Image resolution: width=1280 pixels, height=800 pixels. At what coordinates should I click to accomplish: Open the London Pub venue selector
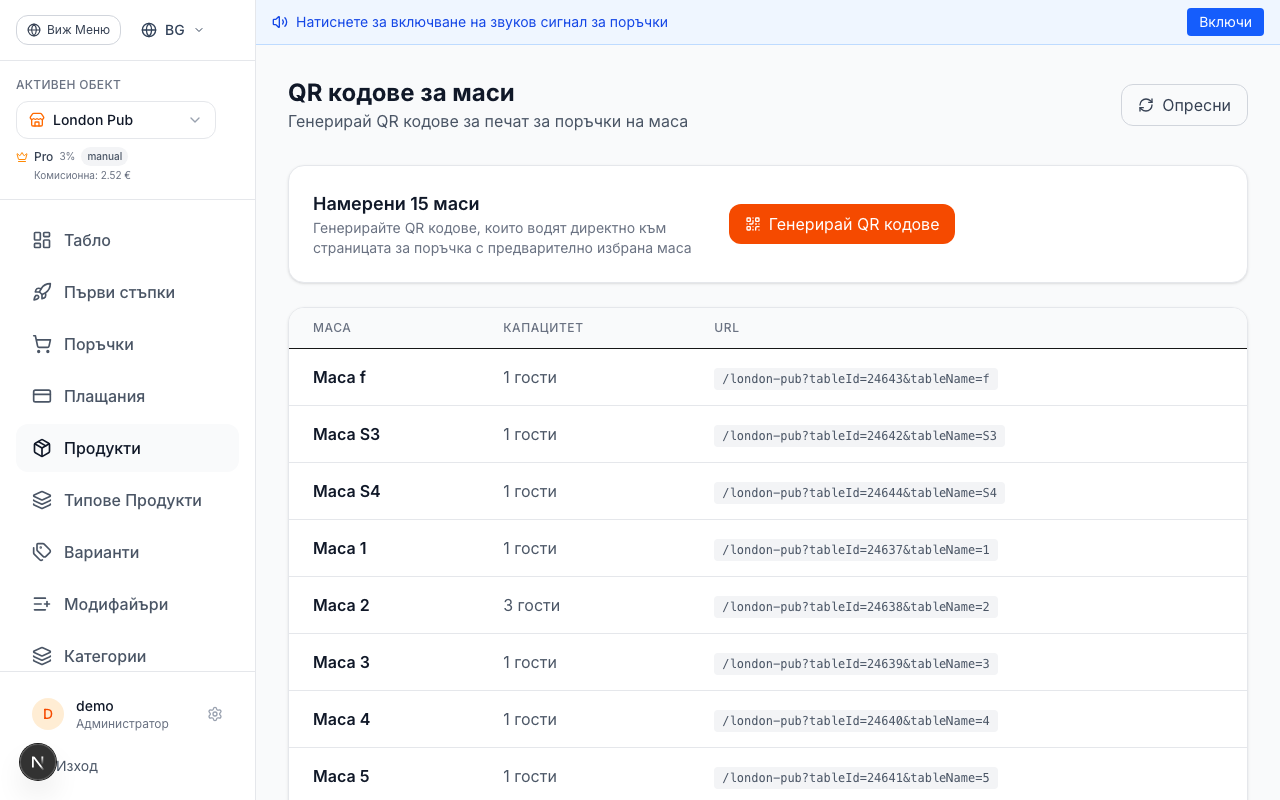click(116, 120)
